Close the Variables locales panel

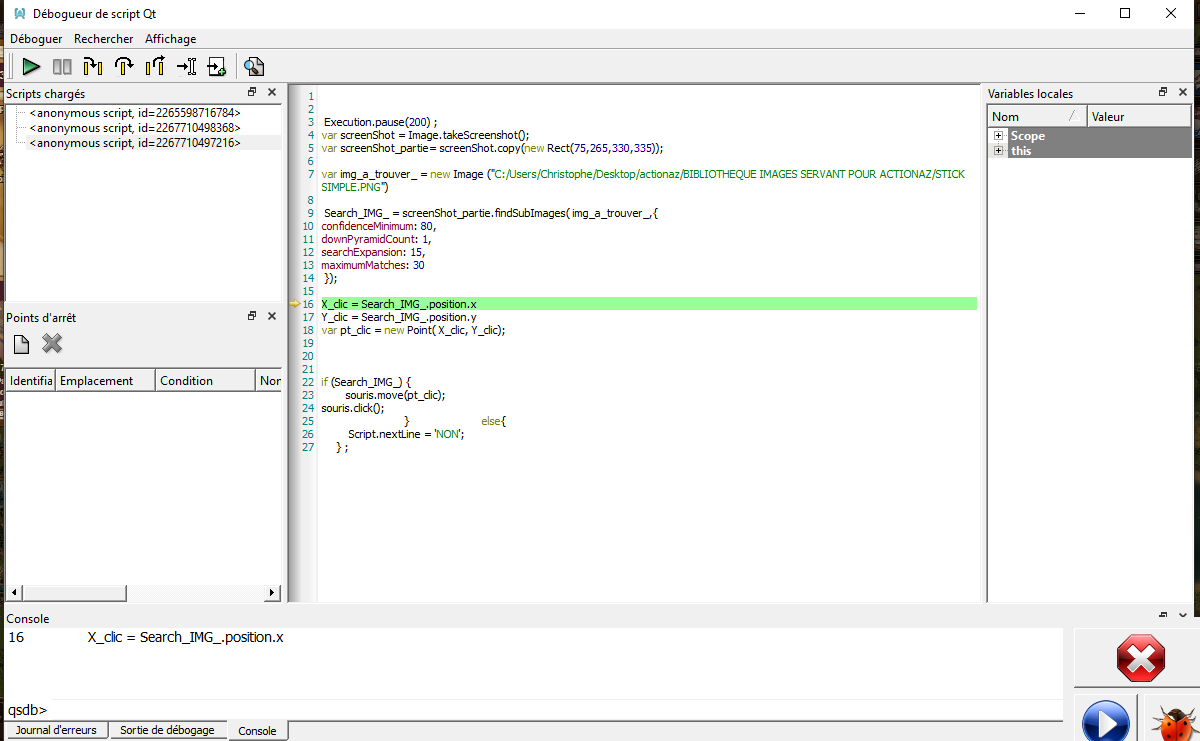(1183, 92)
